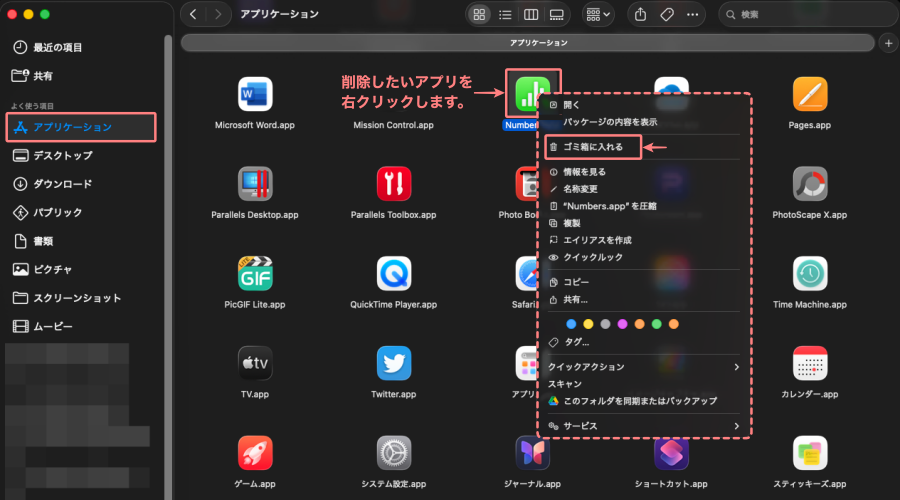
Task: Select the Pages.app icon
Action: pos(810,94)
